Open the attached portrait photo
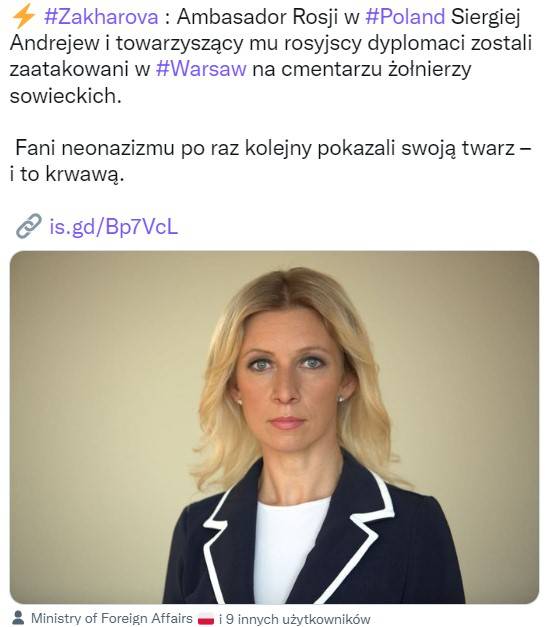The image size is (546, 627). (274, 427)
